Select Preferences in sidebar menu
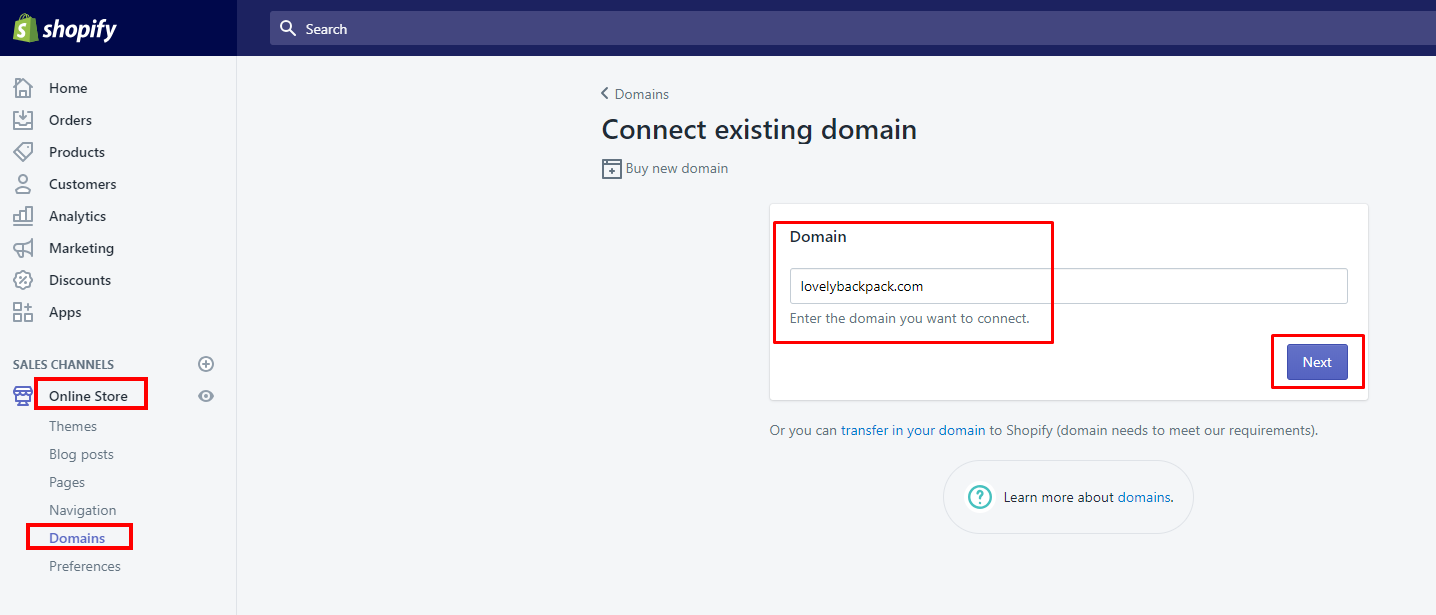The image size is (1436, 615). coord(85,566)
